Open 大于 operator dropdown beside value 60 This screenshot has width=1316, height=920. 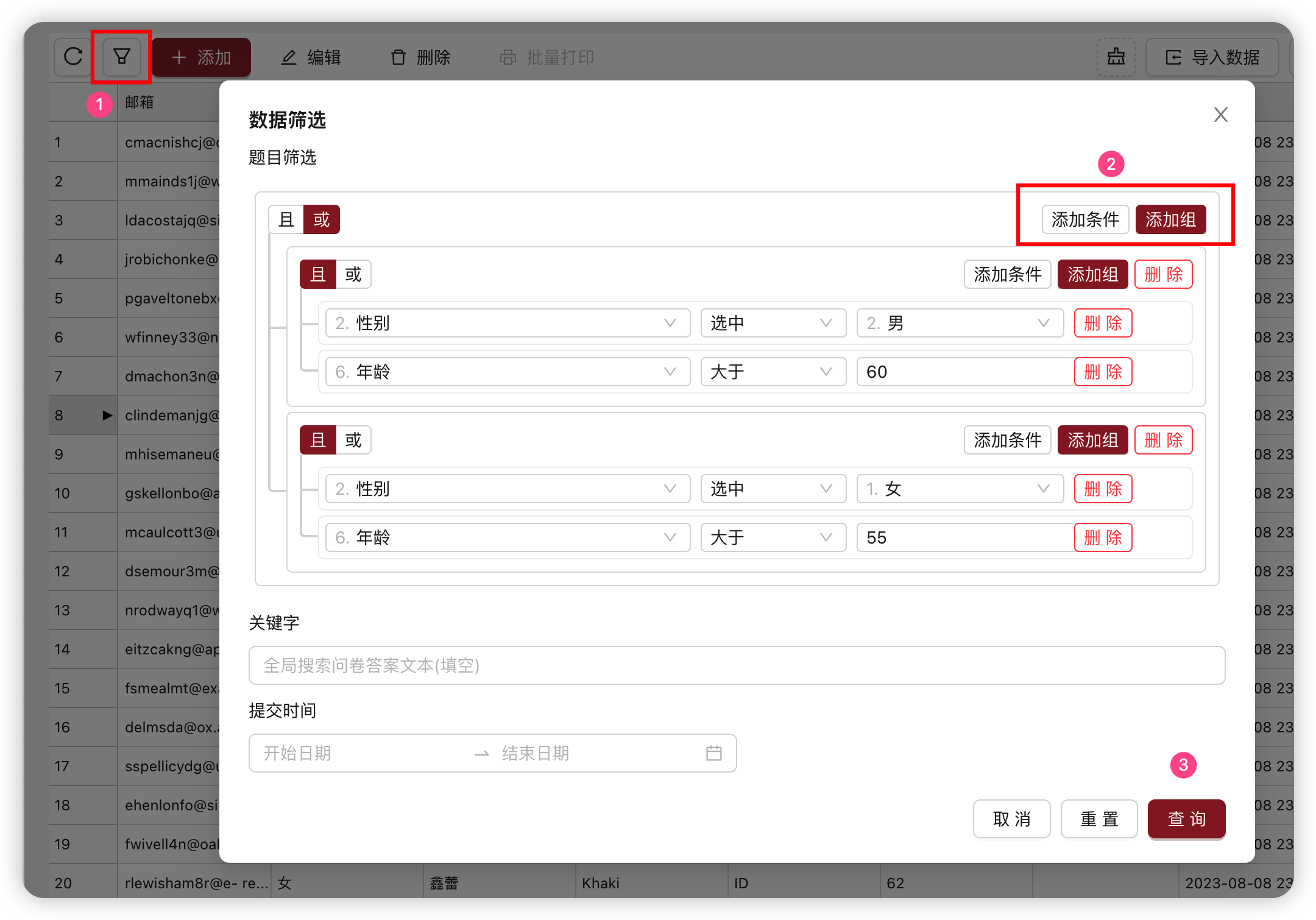click(x=773, y=372)
